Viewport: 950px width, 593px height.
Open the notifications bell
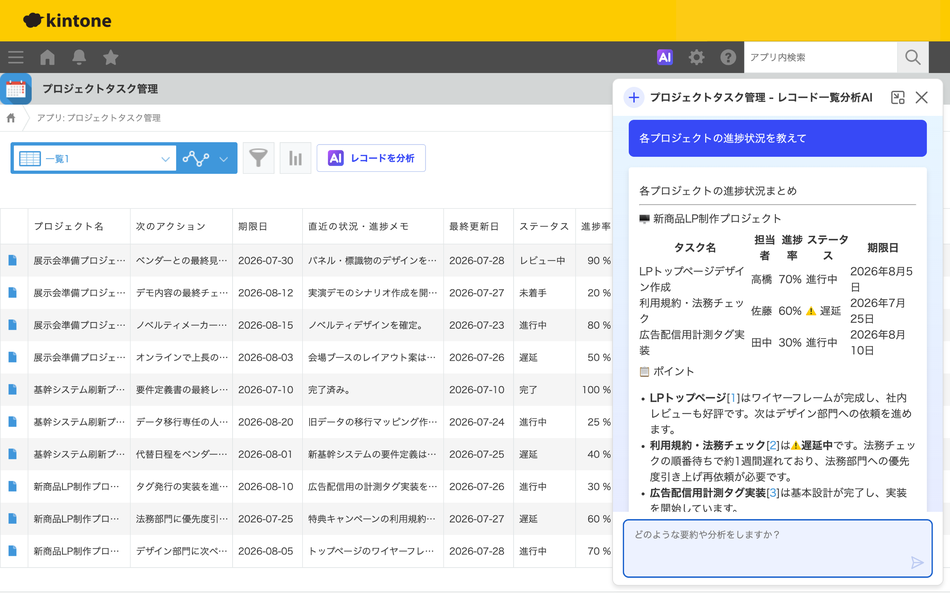click(x=79, y=58)
